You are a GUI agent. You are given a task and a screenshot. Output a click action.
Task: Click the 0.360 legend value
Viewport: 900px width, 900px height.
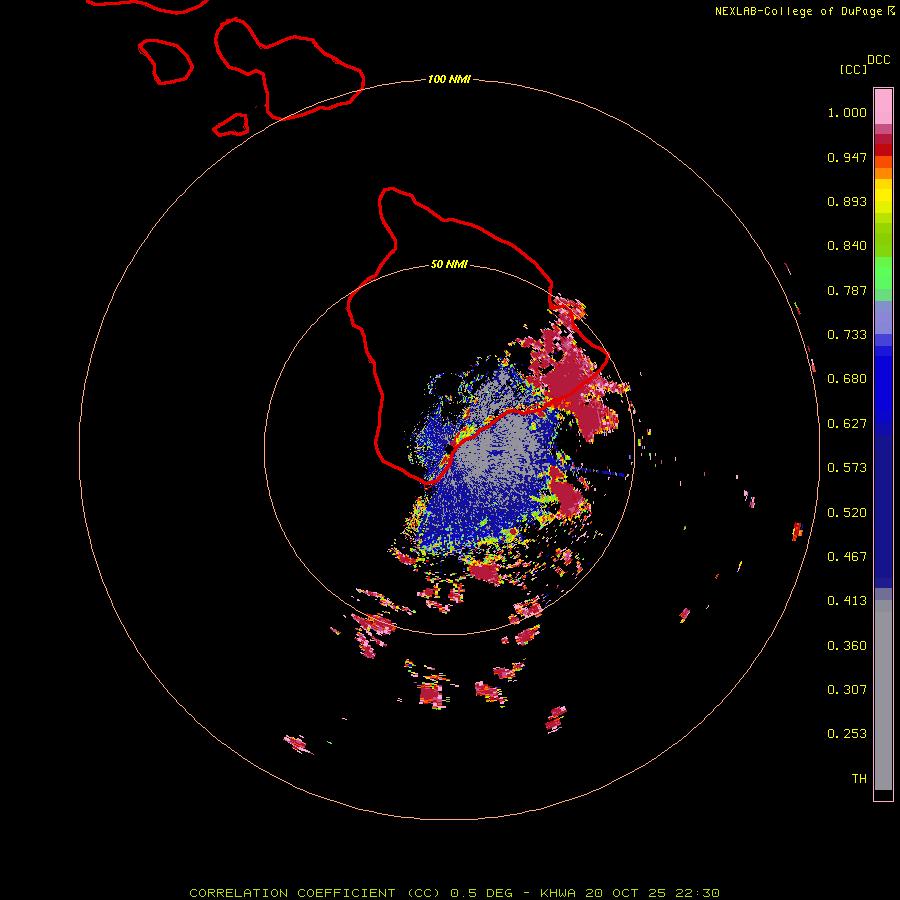[x=847, y=646]
